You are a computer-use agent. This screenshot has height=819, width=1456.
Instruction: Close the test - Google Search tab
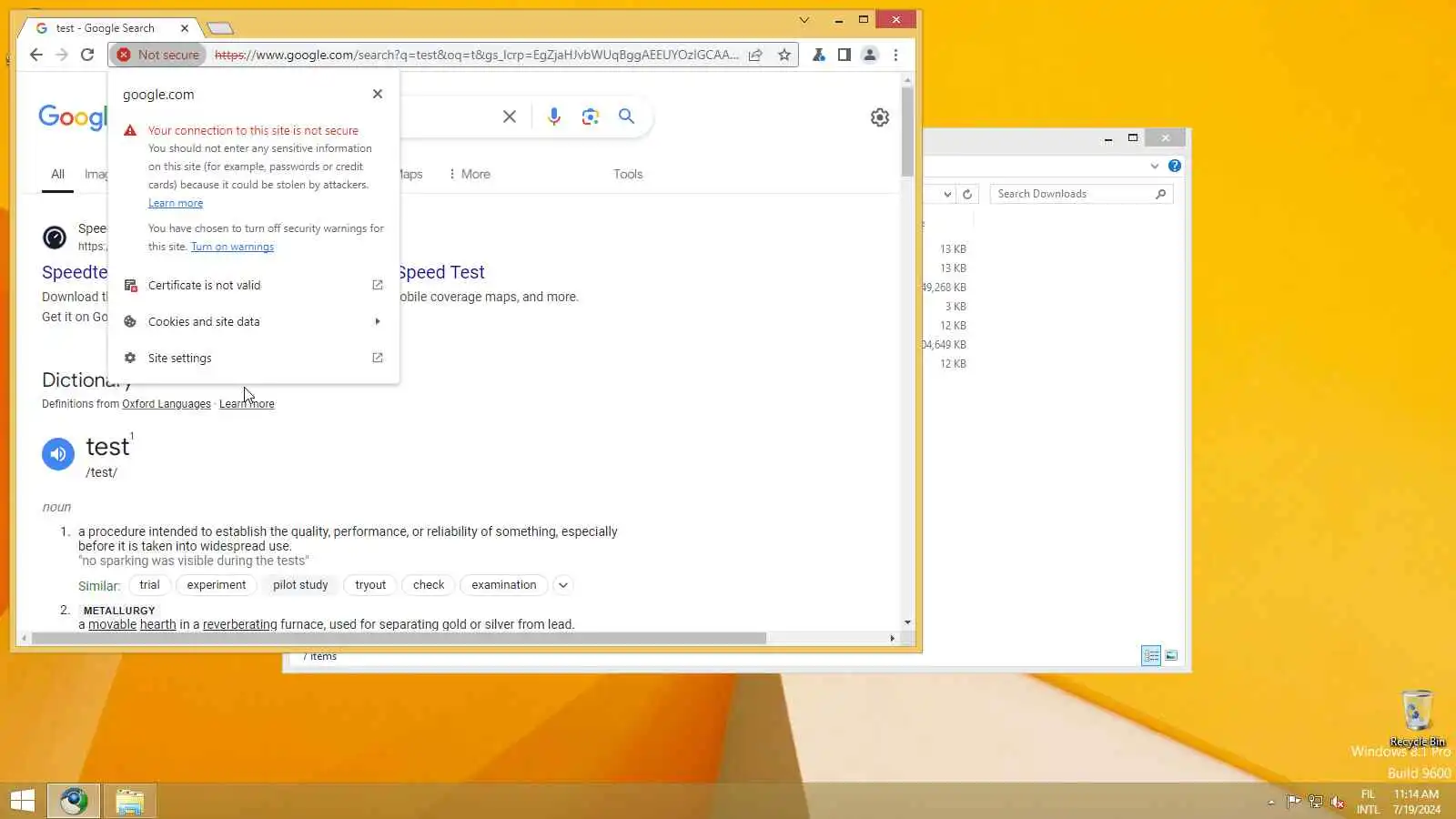point(185,28)
